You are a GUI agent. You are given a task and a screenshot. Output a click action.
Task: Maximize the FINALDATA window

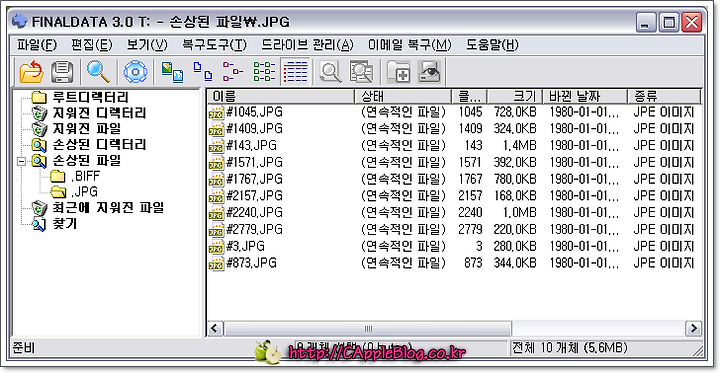point(669,23)
